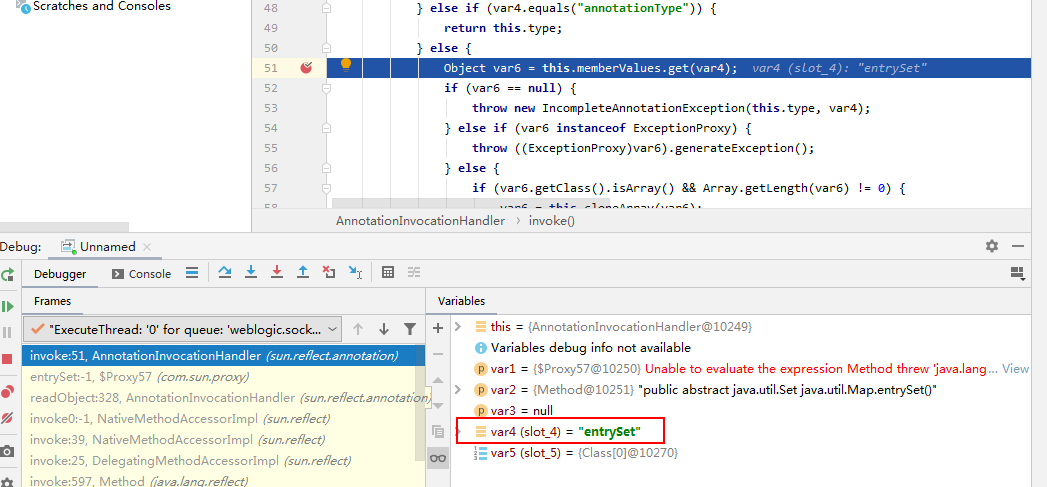Click the Step Over debugger icon

click(x=224, y=273)
